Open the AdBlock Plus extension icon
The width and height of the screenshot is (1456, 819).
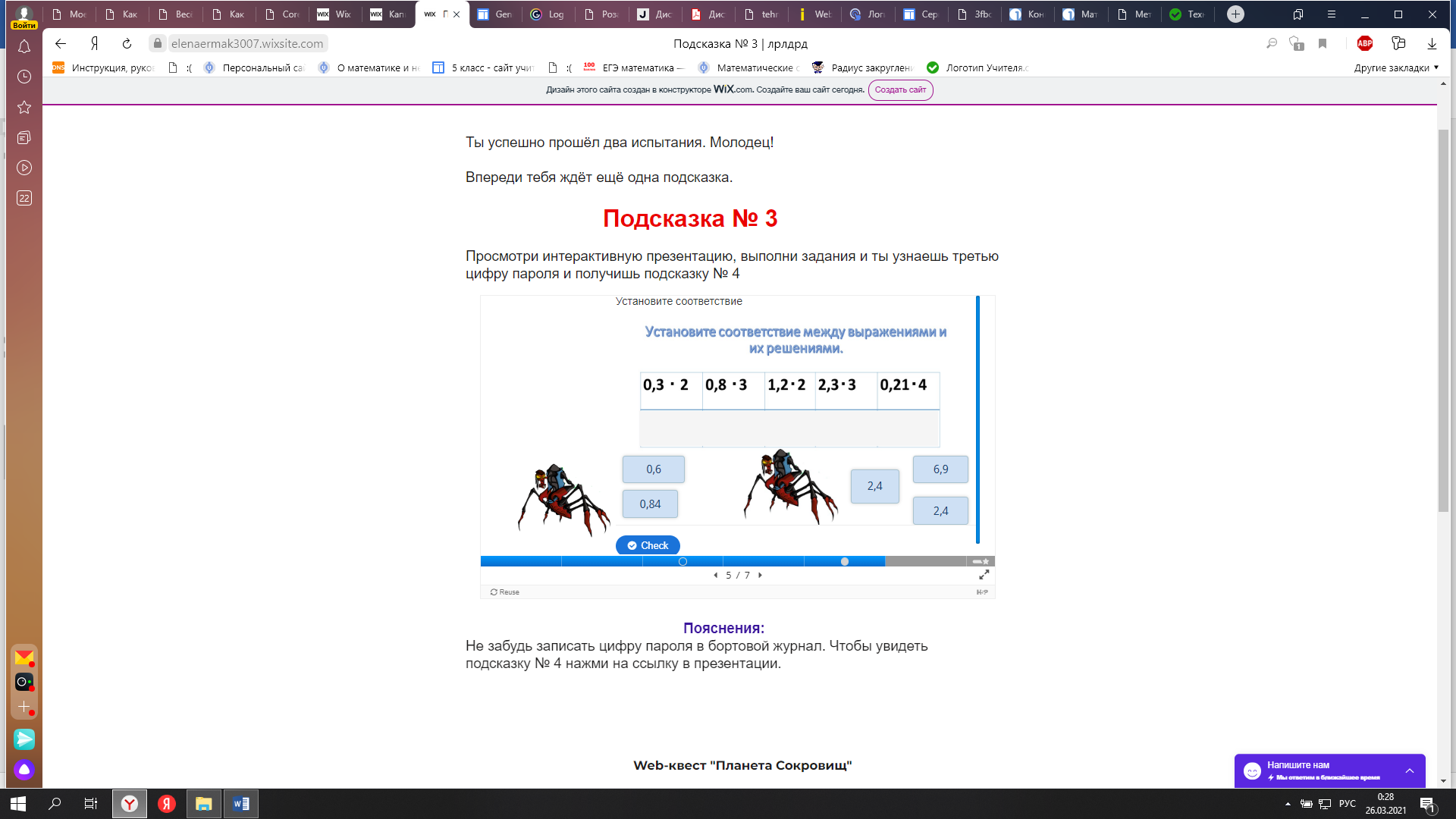1365,44
